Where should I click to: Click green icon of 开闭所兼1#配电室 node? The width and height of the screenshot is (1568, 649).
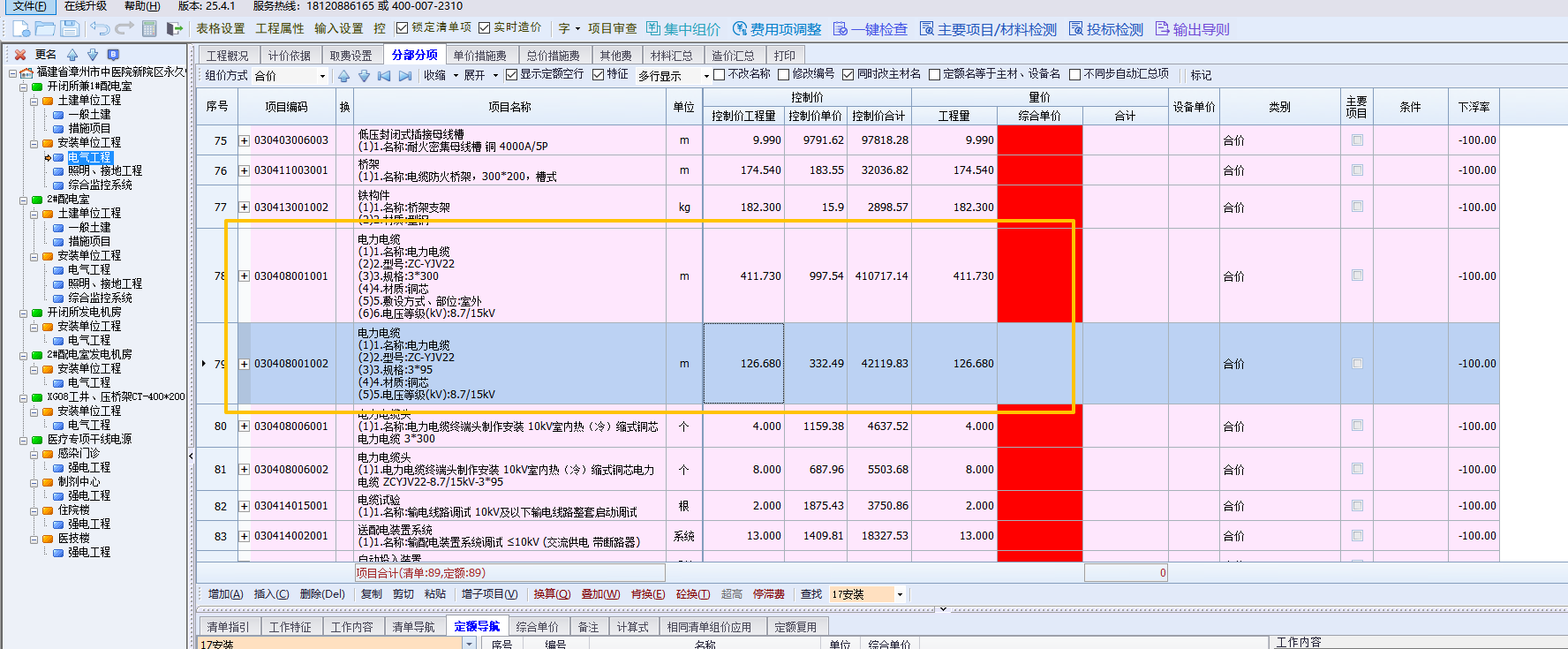click(x=37, y=87)
